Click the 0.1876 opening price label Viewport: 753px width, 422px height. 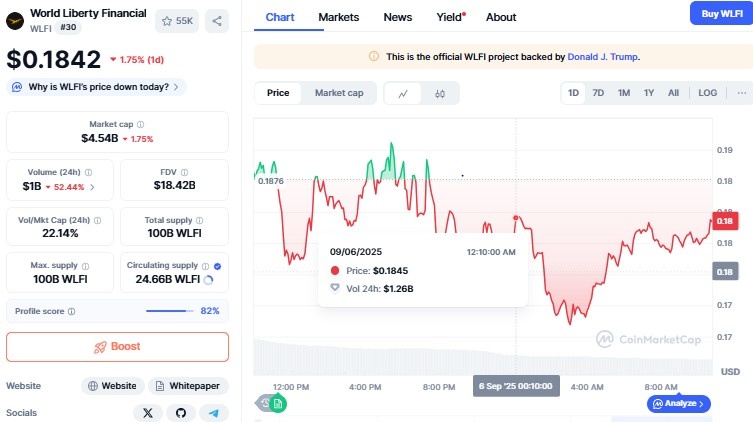[270, 181]
